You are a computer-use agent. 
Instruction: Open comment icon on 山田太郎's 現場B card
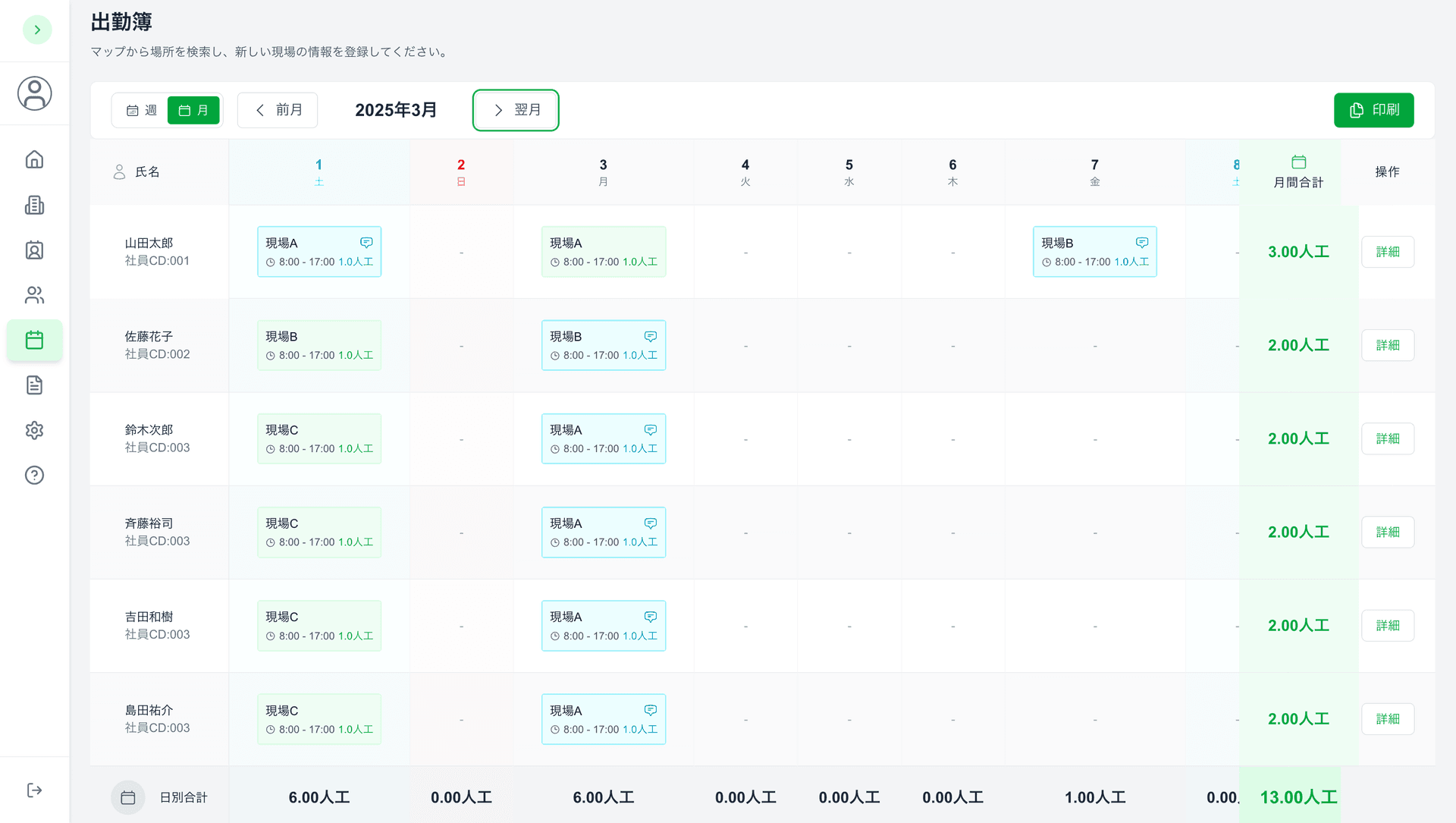(1141, 243)
